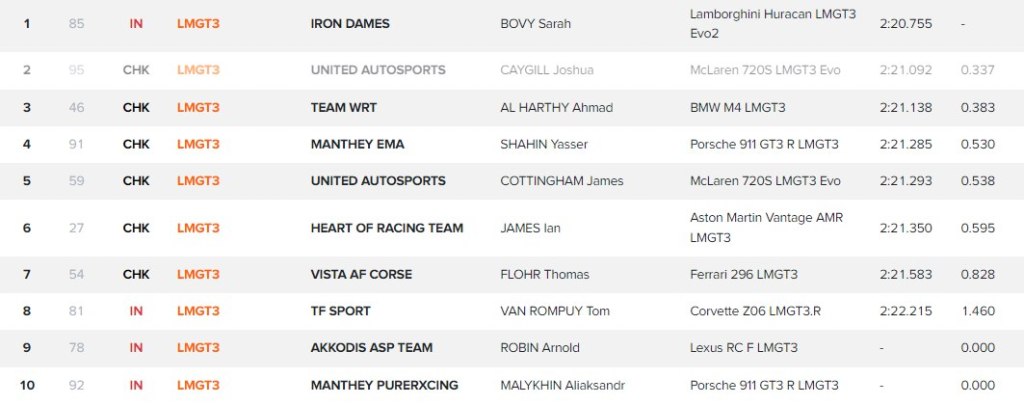Click driver COTTINGHAM James
This screenshot has height=405, width=1024.
coord(561,181)
